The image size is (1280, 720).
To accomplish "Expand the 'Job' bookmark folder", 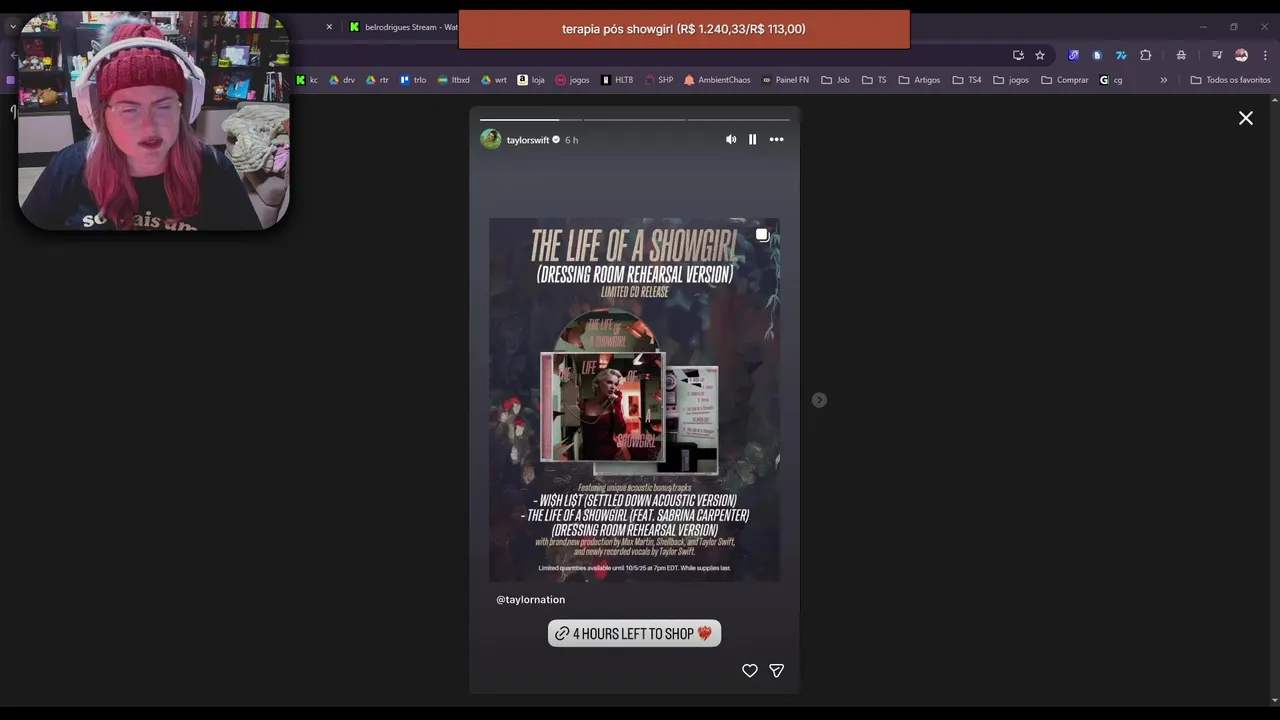I will coord(835,80).
